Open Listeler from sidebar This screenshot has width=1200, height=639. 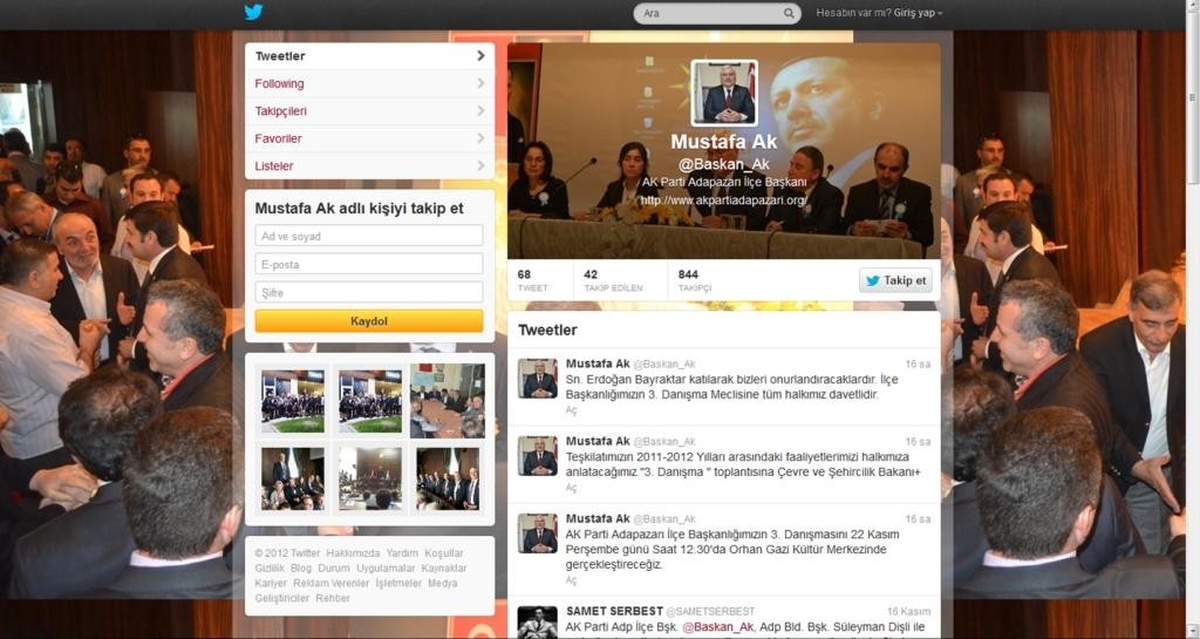click(x=369, y=166)
